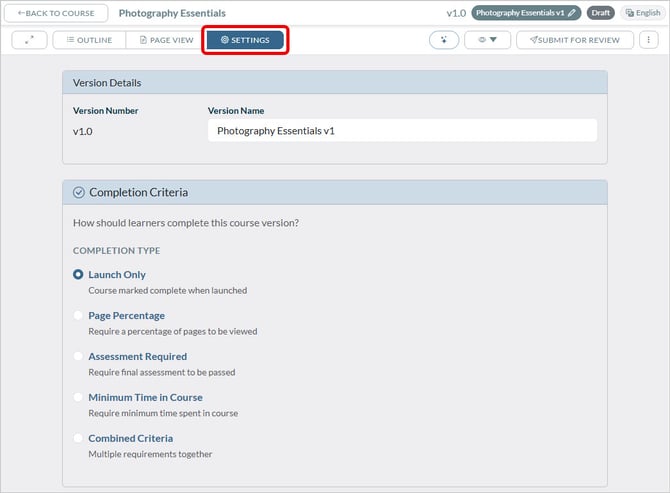
Task: Click 'Course marked complete when launched' text
Action: [x=168, y=291]
